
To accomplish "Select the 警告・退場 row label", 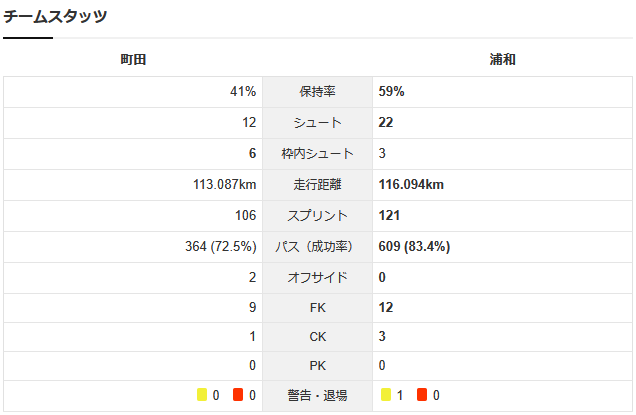I will (318, 395).
